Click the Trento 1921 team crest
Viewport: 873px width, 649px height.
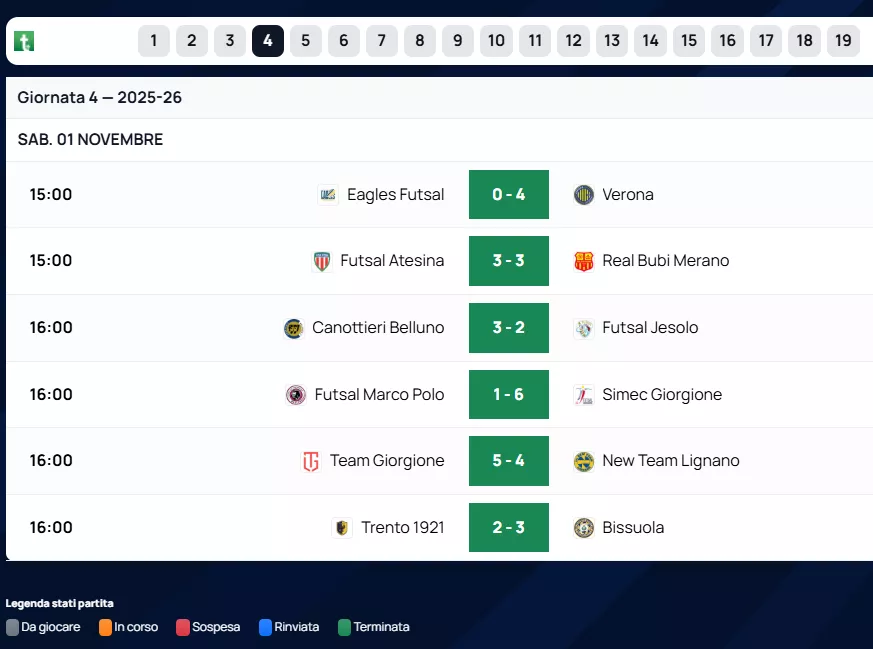(342, 528)
